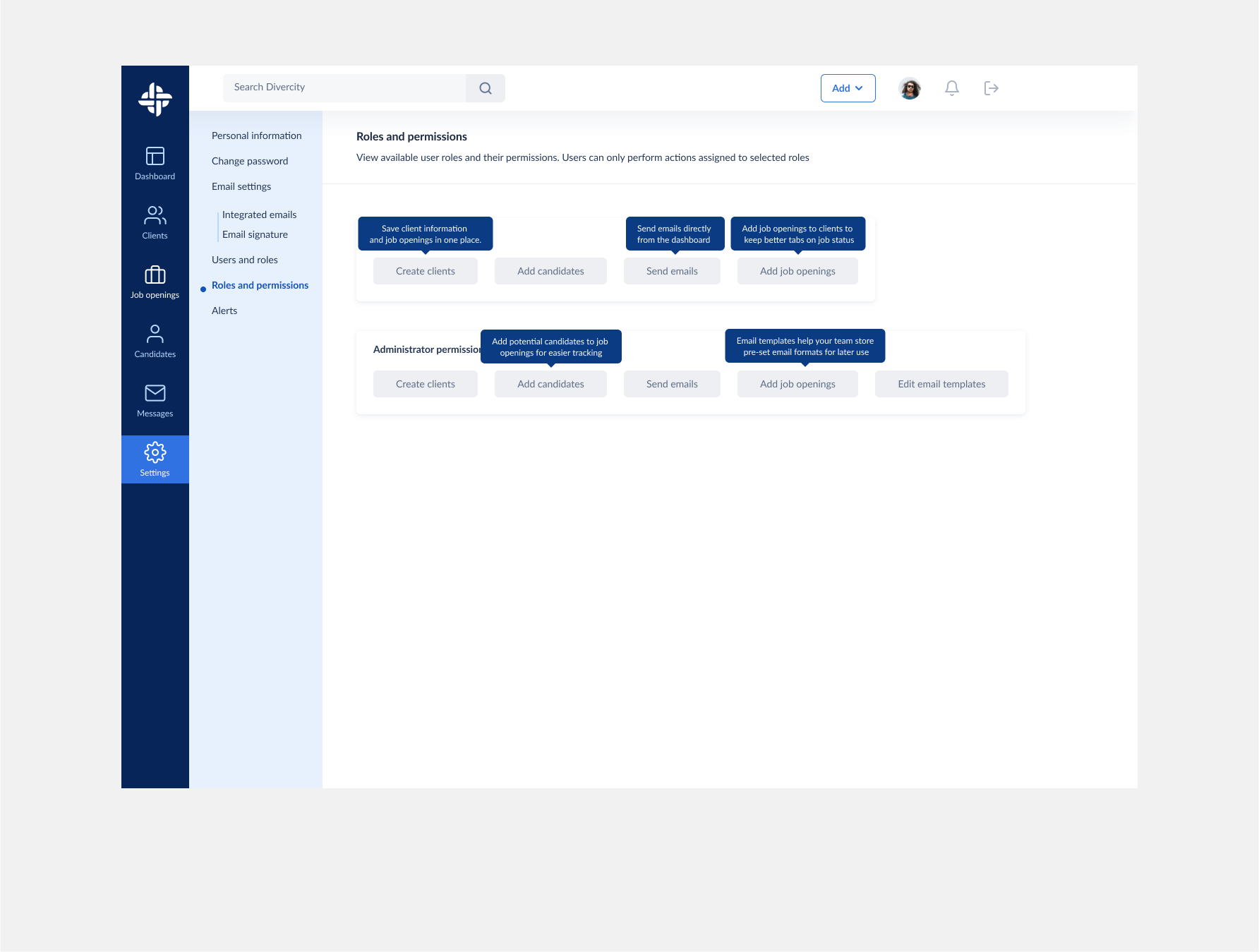Click first card's Add candidates button

(551, 271)
